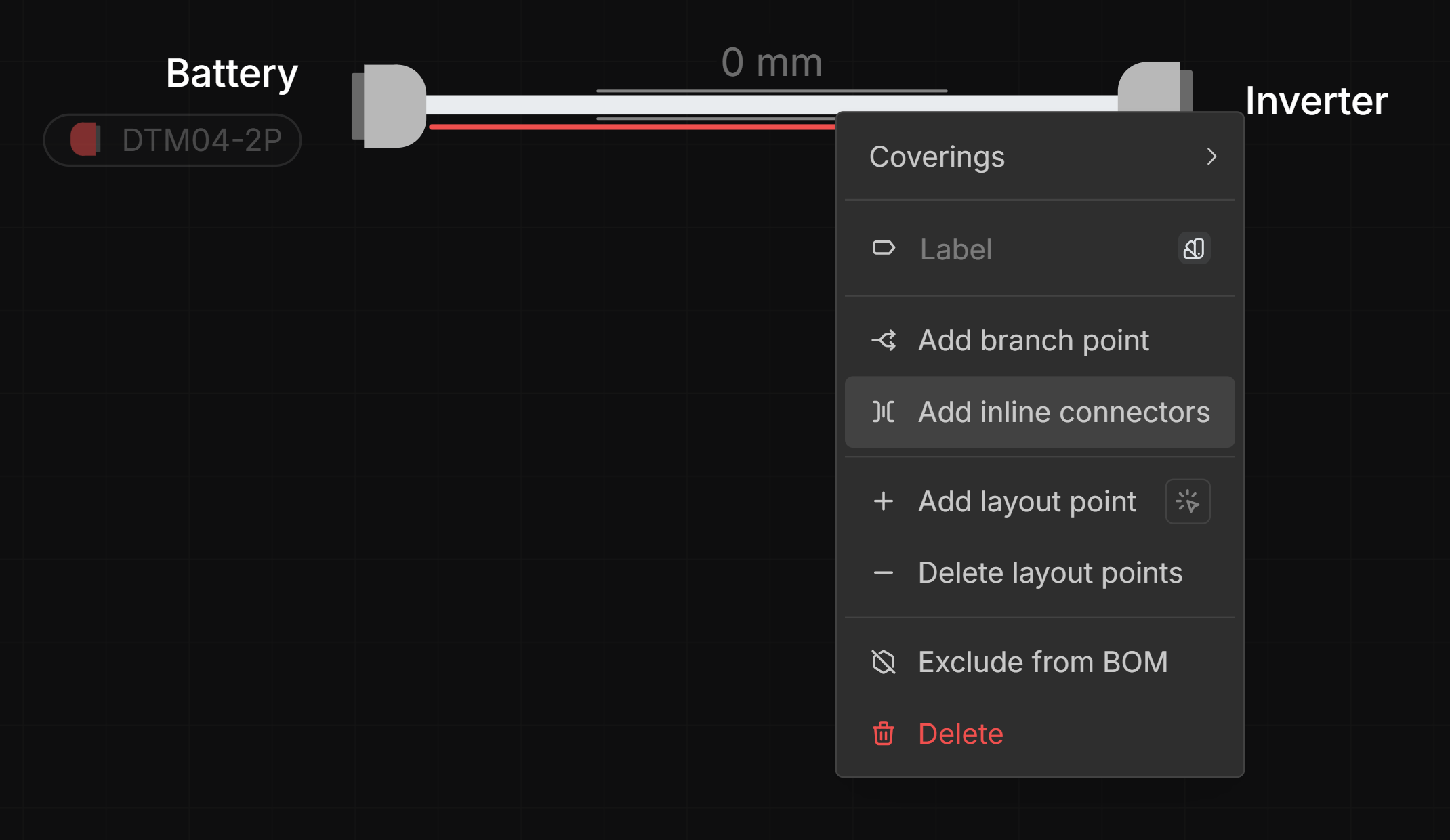
Task: Expand the Coverings submenu chevron
Action: [x=1211, y=157]
